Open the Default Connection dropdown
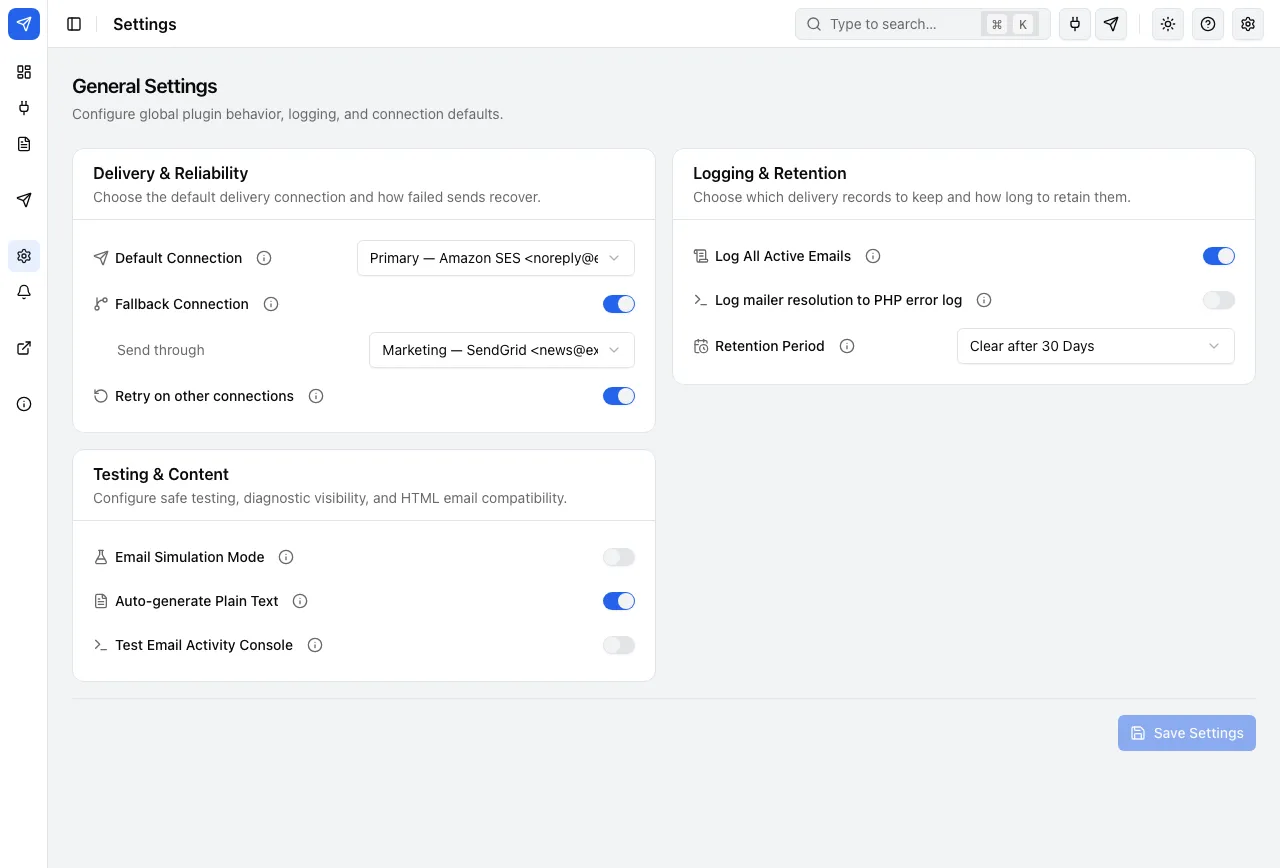The image size is (1280, 868). point(496,258)
